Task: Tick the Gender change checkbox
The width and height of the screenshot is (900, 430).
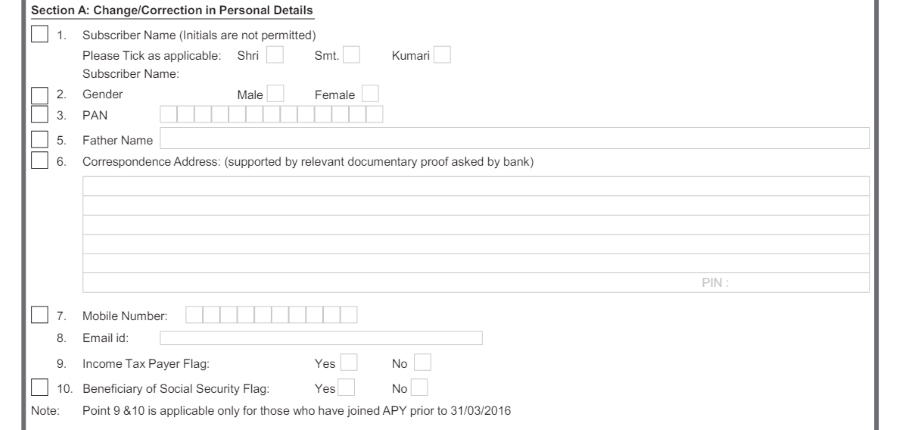Action: (40, 95)
